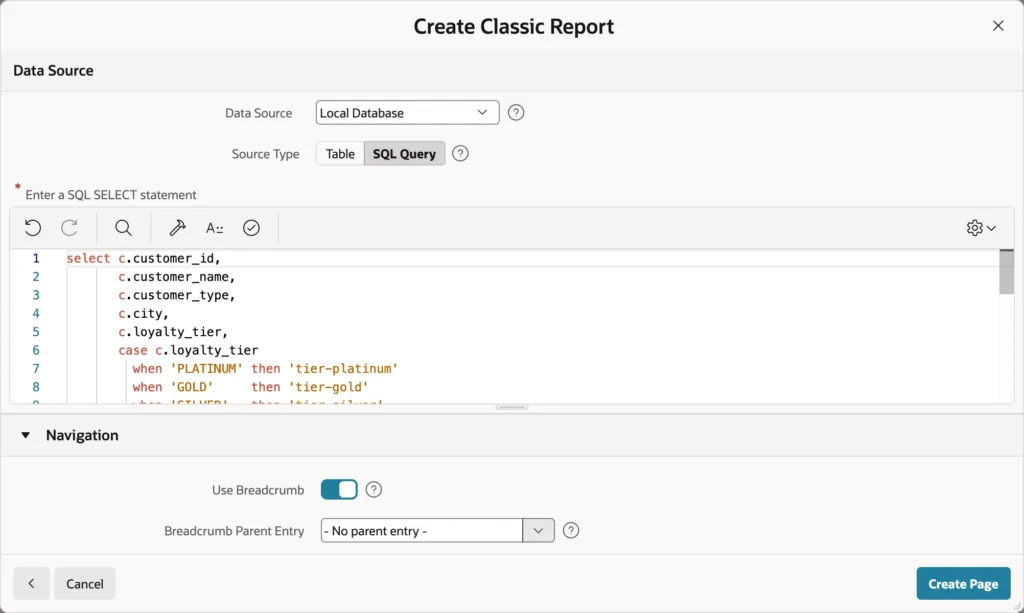The height and width of the screenshot is (613, 1024).
Task: Click the Create Page button
Action: pyautogui.click(x=963, y=584)
